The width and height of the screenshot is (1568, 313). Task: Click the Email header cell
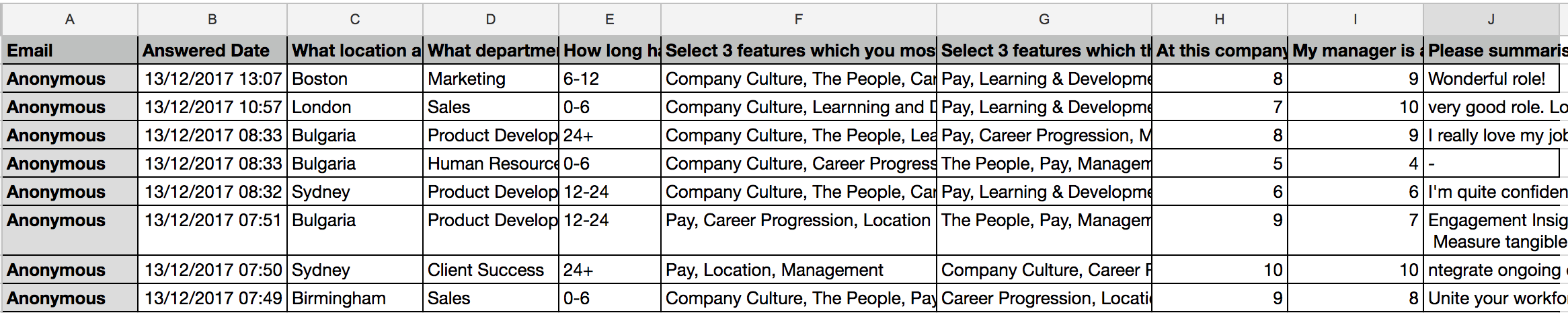point(70,50)
